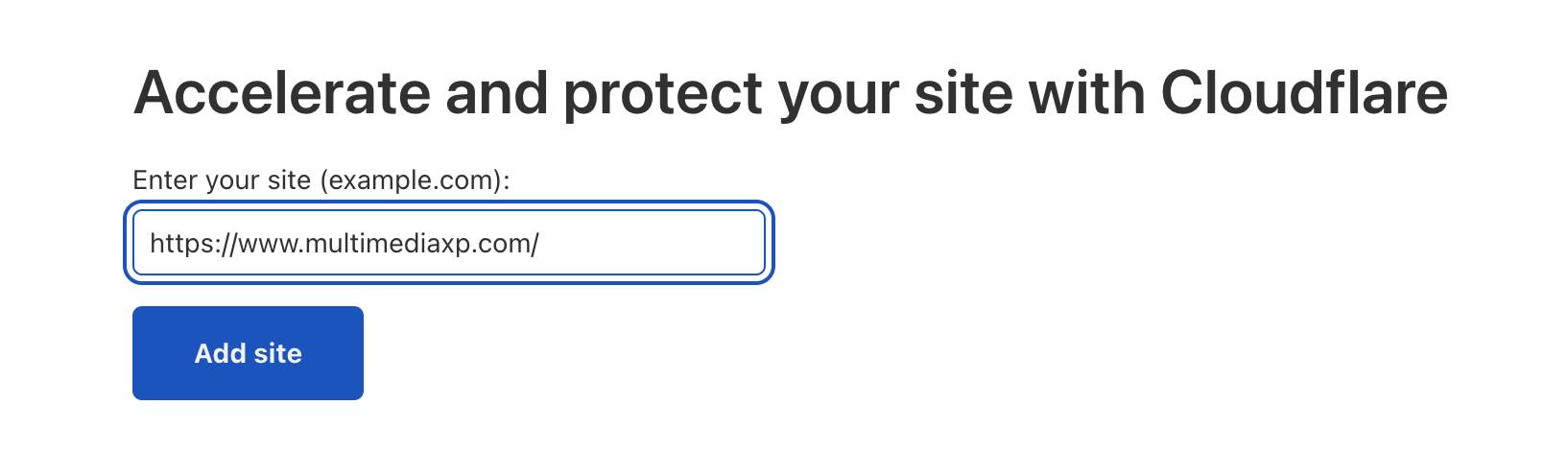Click the Add site button
Image resolution: width=1568 pixels, height=453 pixels.
[x=248, y=353]
